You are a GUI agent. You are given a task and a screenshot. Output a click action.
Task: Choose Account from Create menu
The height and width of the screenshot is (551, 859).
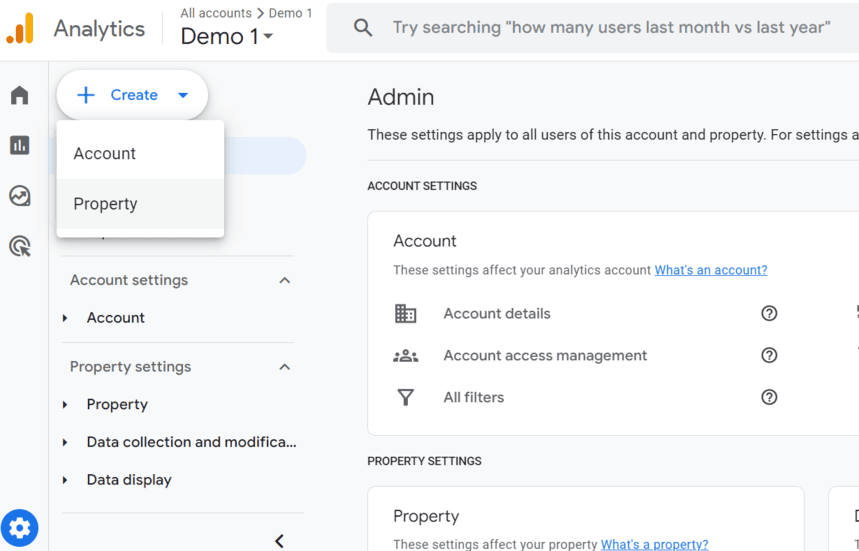(x=140, y=153)
